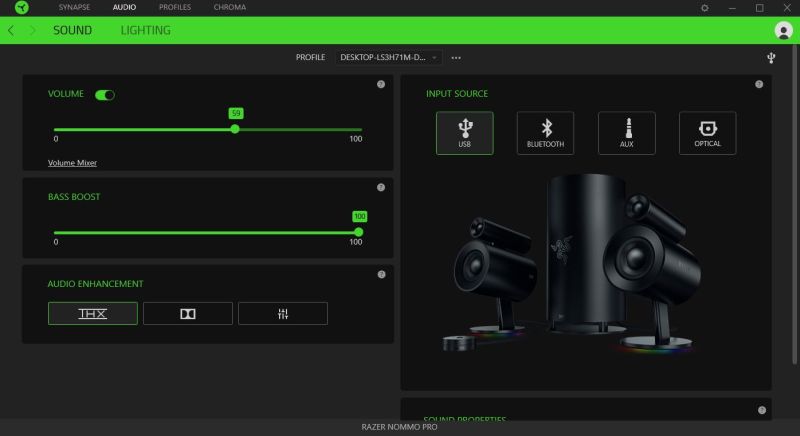Click the Razer logo icon
Screen dimensions: 800x436
pos(21,7)
